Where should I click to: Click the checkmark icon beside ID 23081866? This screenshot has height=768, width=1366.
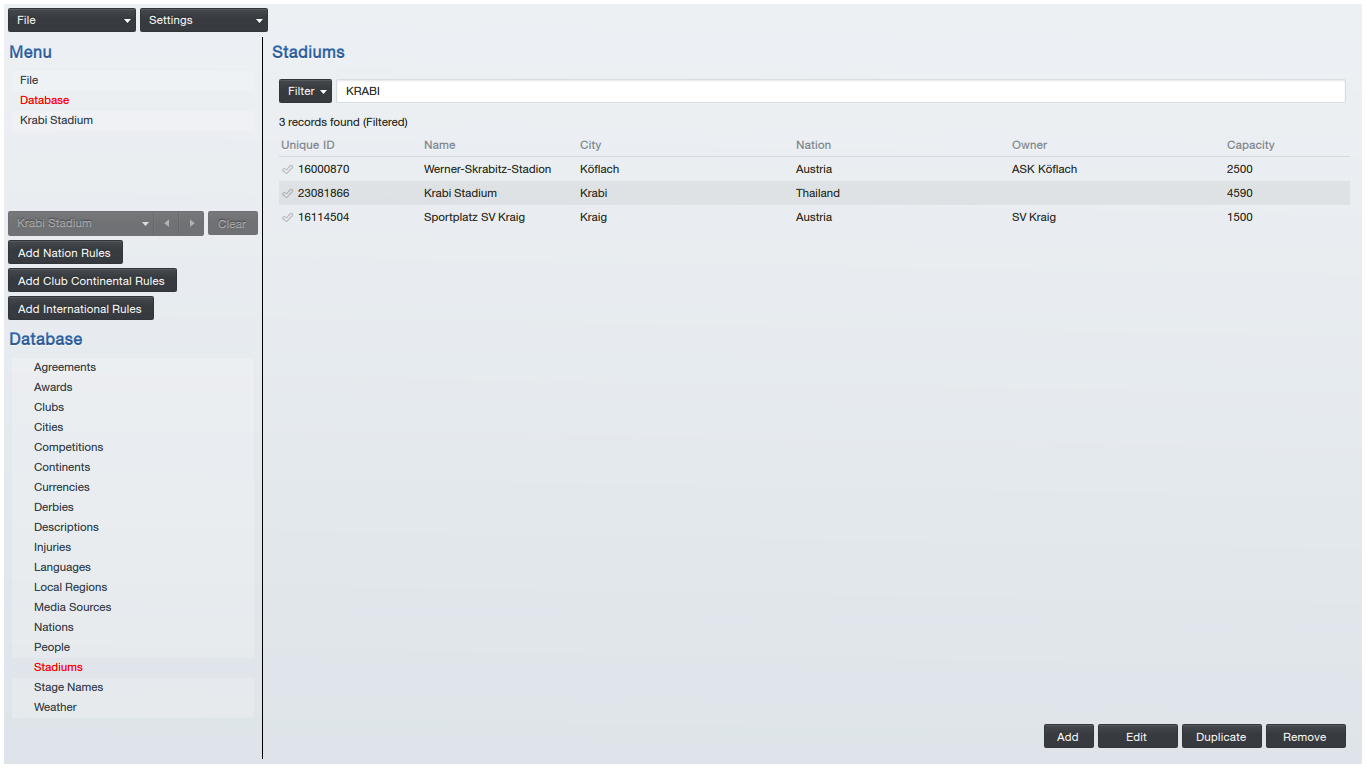[x=288, y=193]
